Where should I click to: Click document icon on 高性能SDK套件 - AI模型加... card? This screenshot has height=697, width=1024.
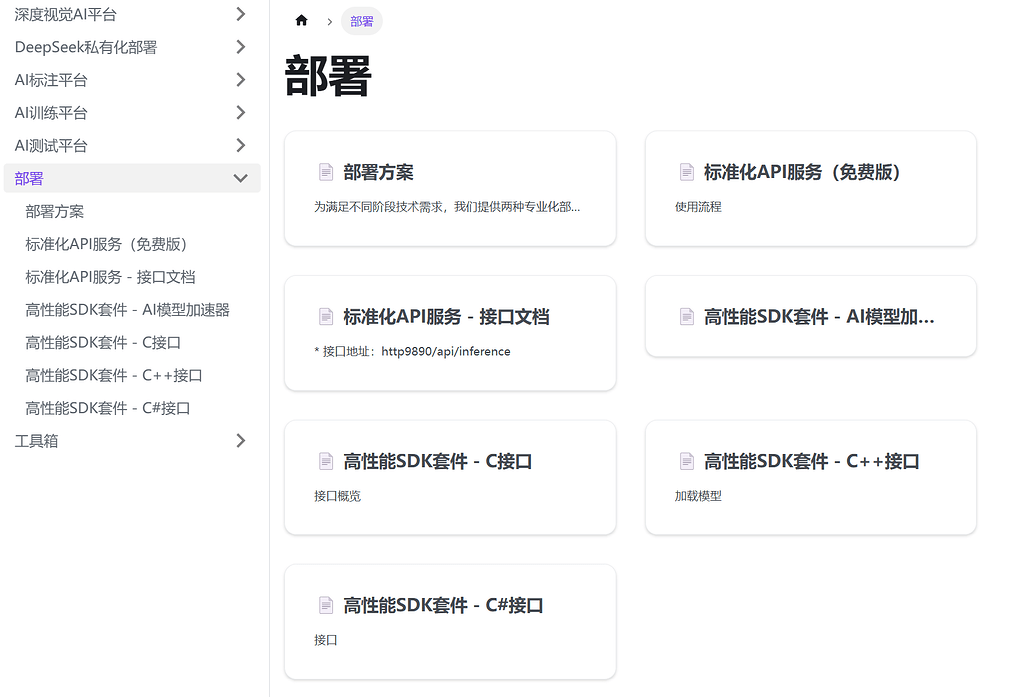(686, 317)
